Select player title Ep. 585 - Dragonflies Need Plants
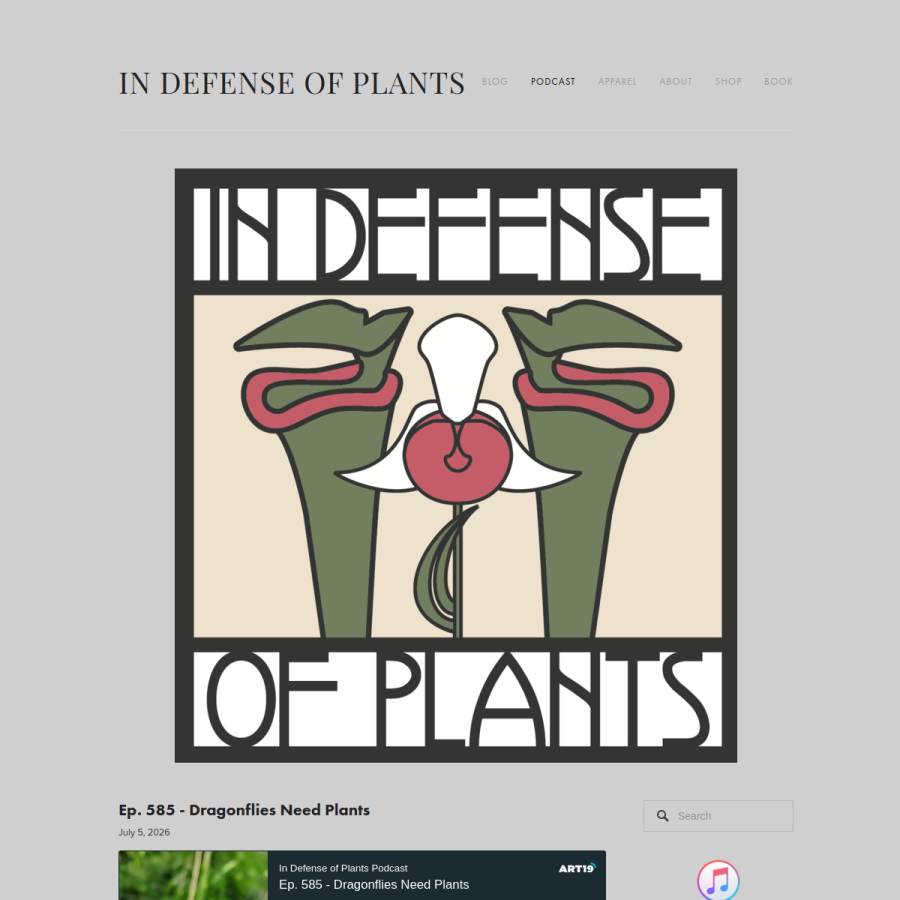Image resolution: width=900 pixels, height=900 pixels. pos(374,885)
